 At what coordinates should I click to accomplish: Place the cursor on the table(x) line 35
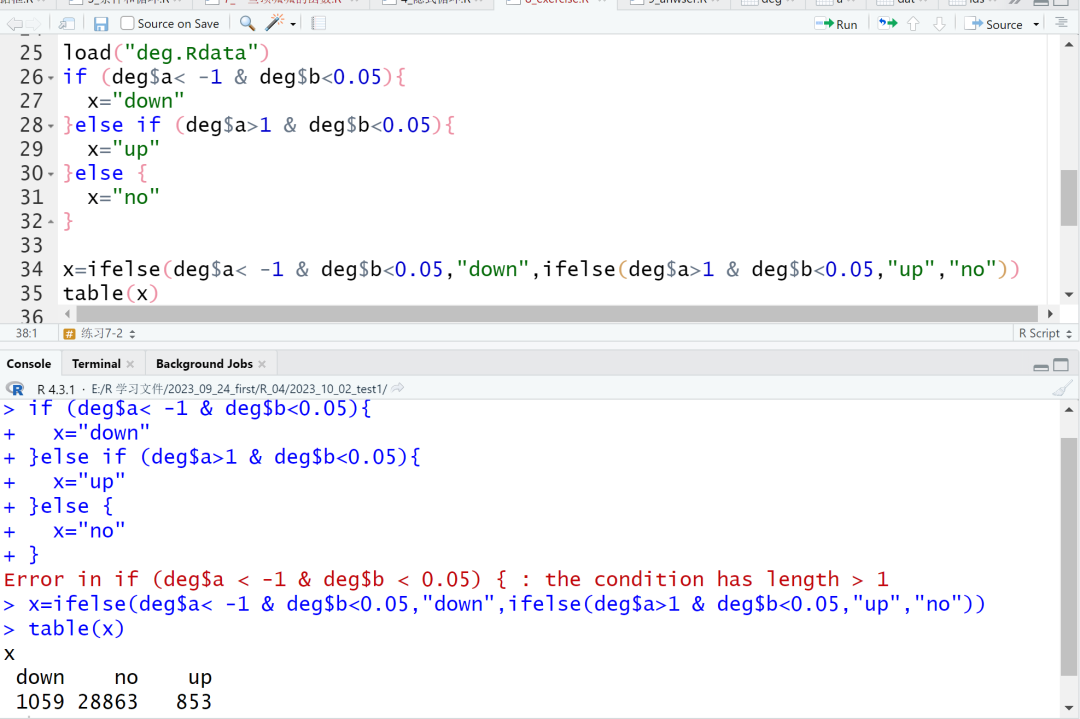tap(111, 293)
